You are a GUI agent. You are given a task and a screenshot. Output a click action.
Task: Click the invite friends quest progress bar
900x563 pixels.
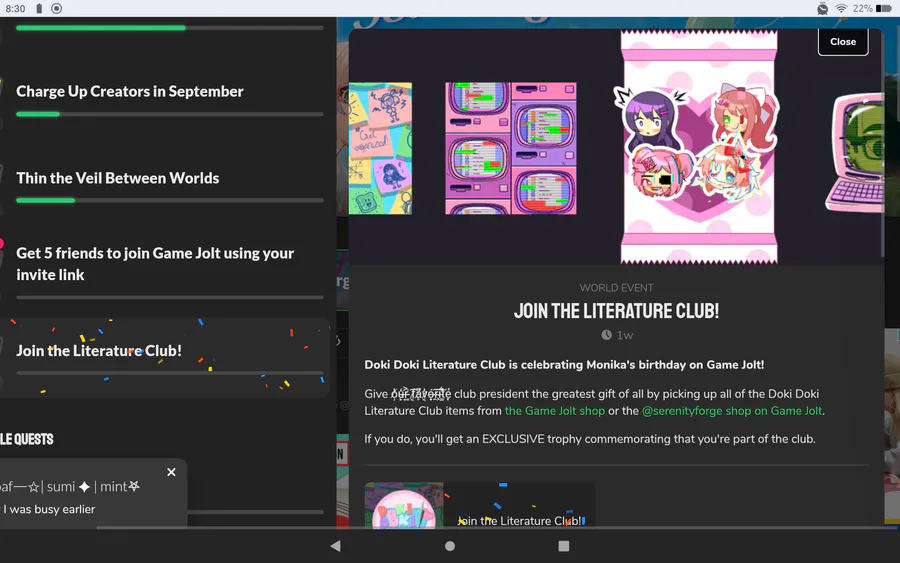click(x=170, y=297)
